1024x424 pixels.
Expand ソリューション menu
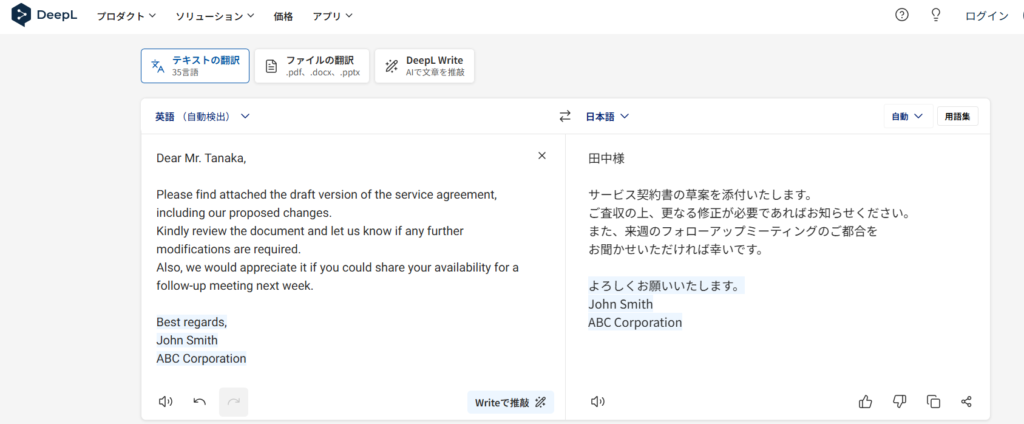[x=215, y=16]
